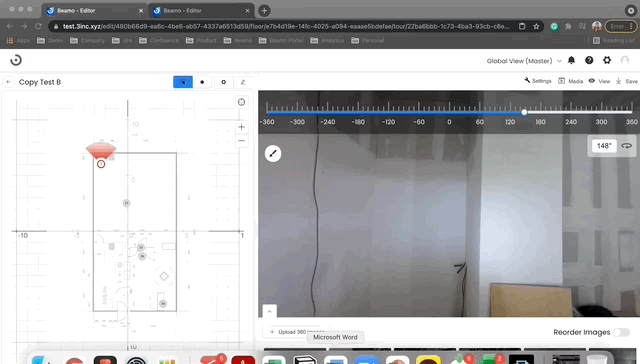Screen dimensions: 640x364
Task: Open the Trash in the Dock
Action: point(597,360)
